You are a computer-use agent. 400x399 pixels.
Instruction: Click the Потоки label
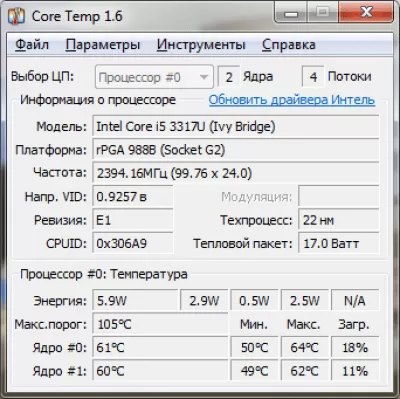[x=350, y=77]
